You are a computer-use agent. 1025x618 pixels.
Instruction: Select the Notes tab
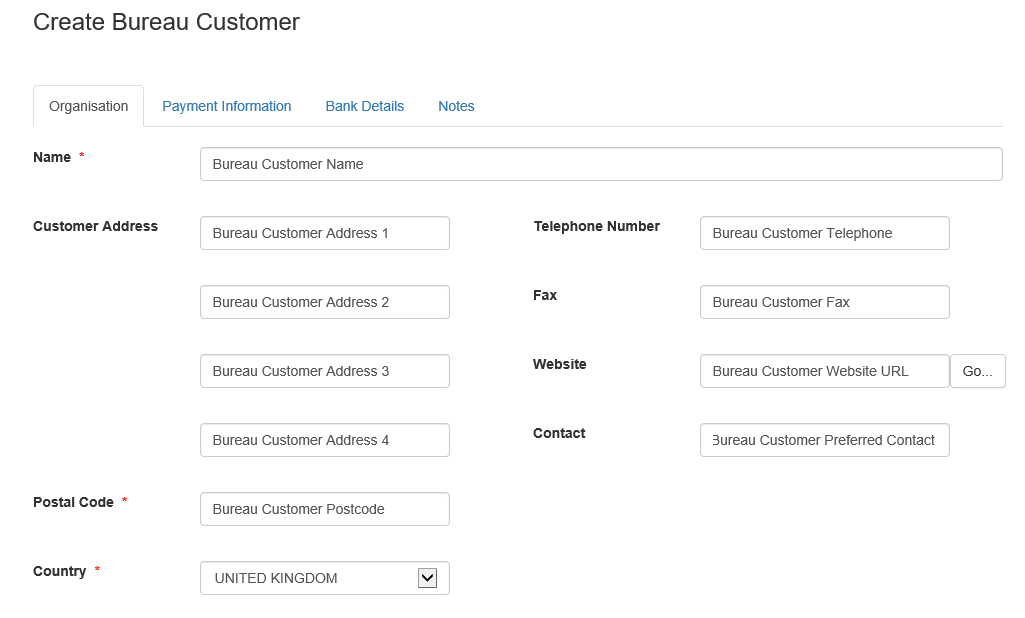[456, 106]
